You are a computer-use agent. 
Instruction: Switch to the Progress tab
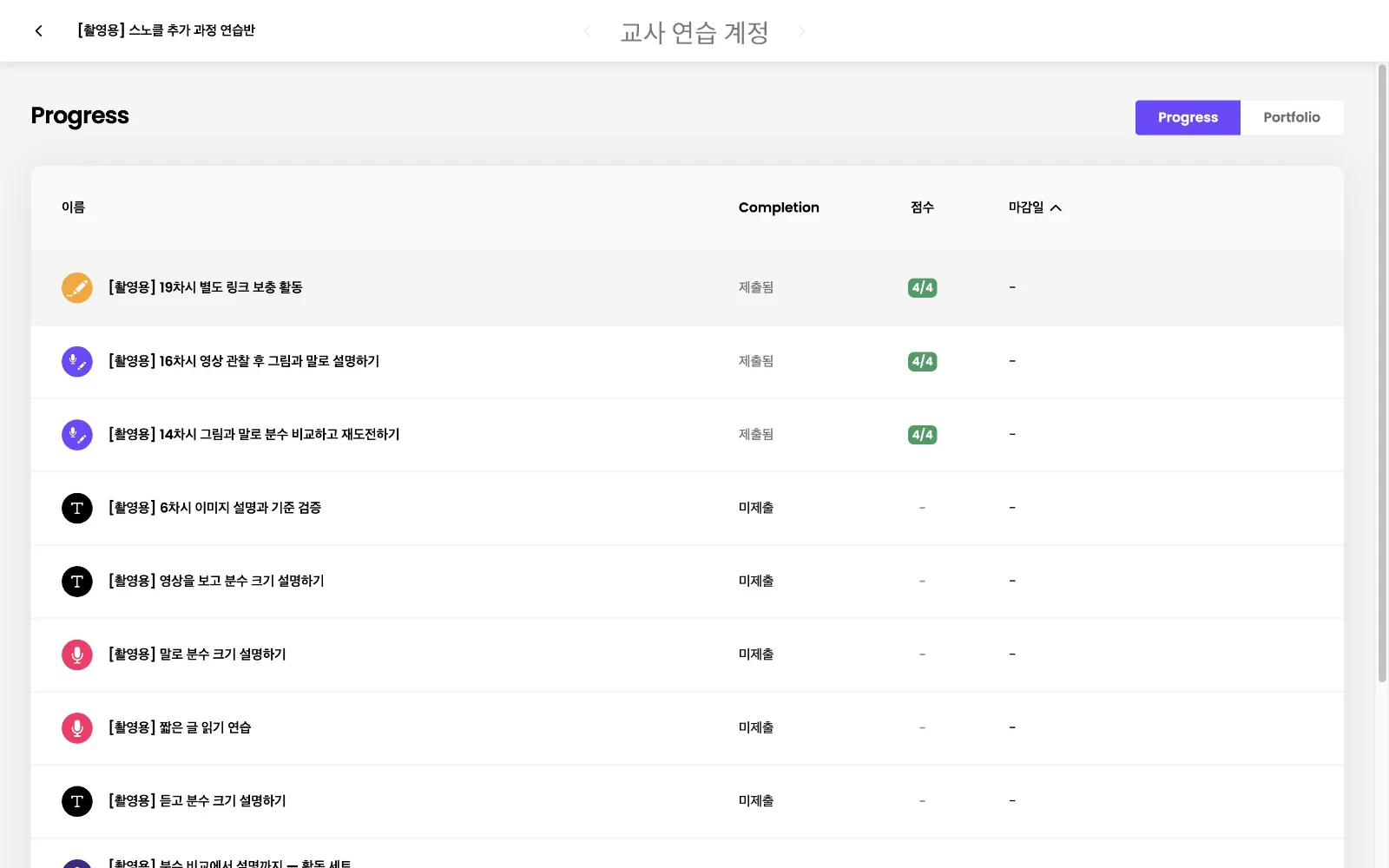[1188, 117]
